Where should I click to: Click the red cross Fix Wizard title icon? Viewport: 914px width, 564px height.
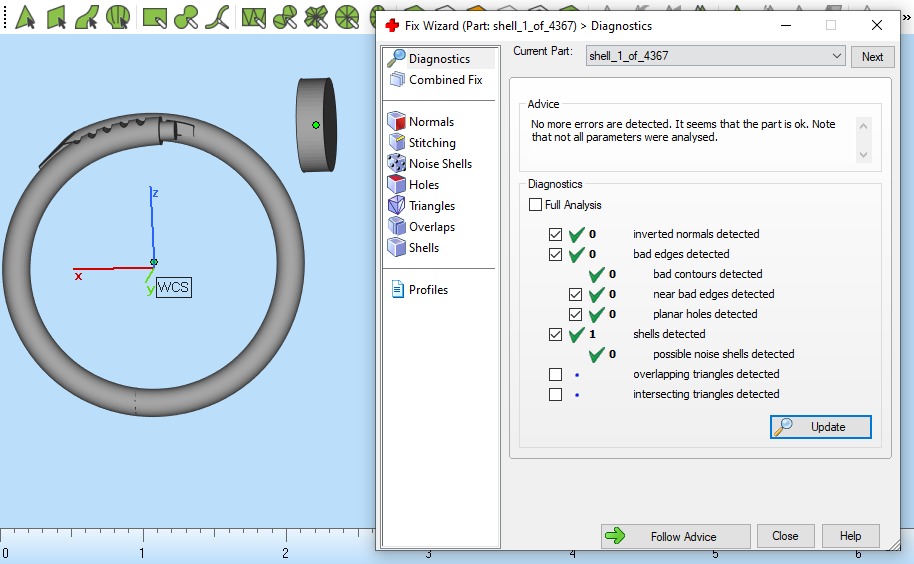[x=392, y=26]
